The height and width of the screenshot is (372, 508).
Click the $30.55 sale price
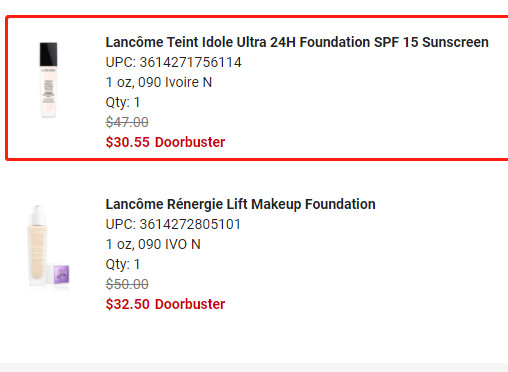[128, 142]
